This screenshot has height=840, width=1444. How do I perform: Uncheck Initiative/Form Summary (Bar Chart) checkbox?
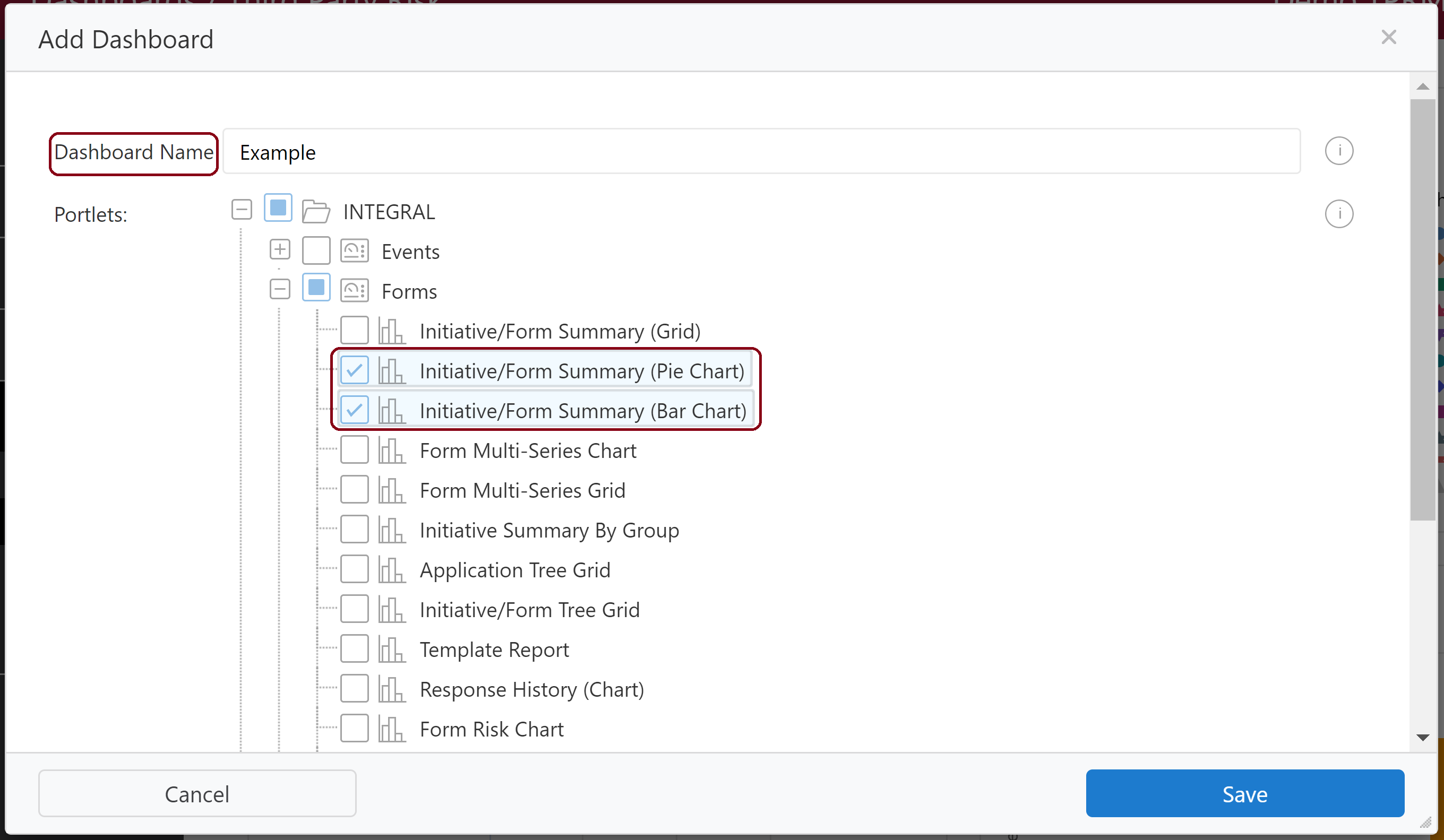(x=354, y=410)
